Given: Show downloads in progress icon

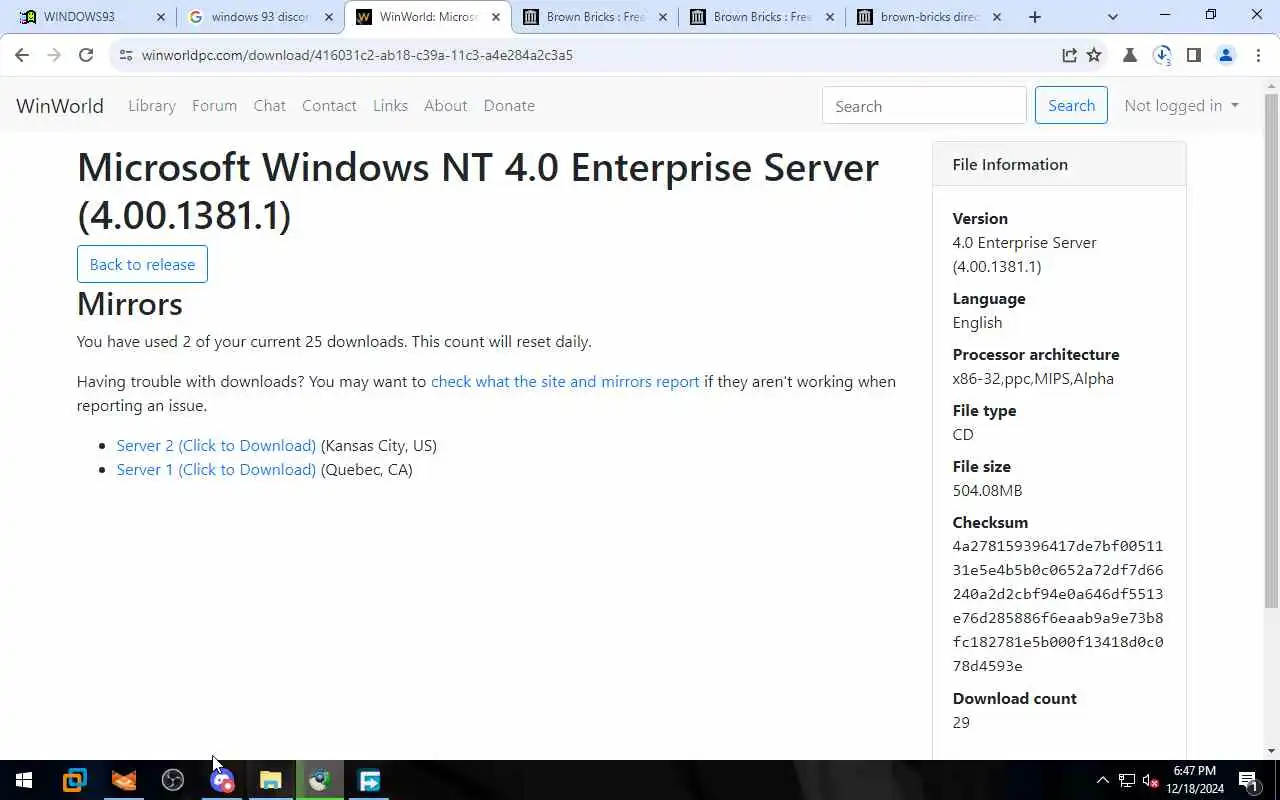Looking at the screenshot, I should [x=1162, y=55].
